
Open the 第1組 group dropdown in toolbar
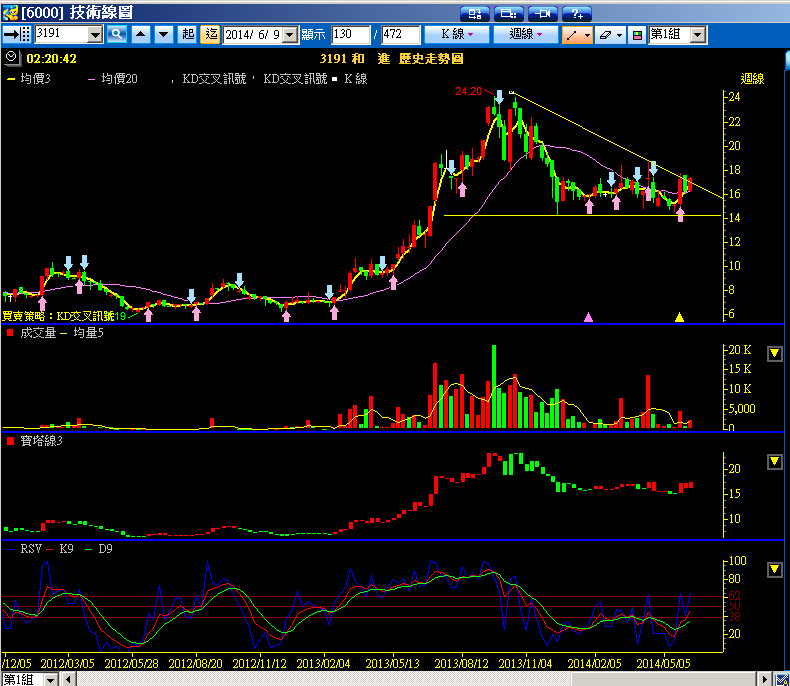point(697,35)
